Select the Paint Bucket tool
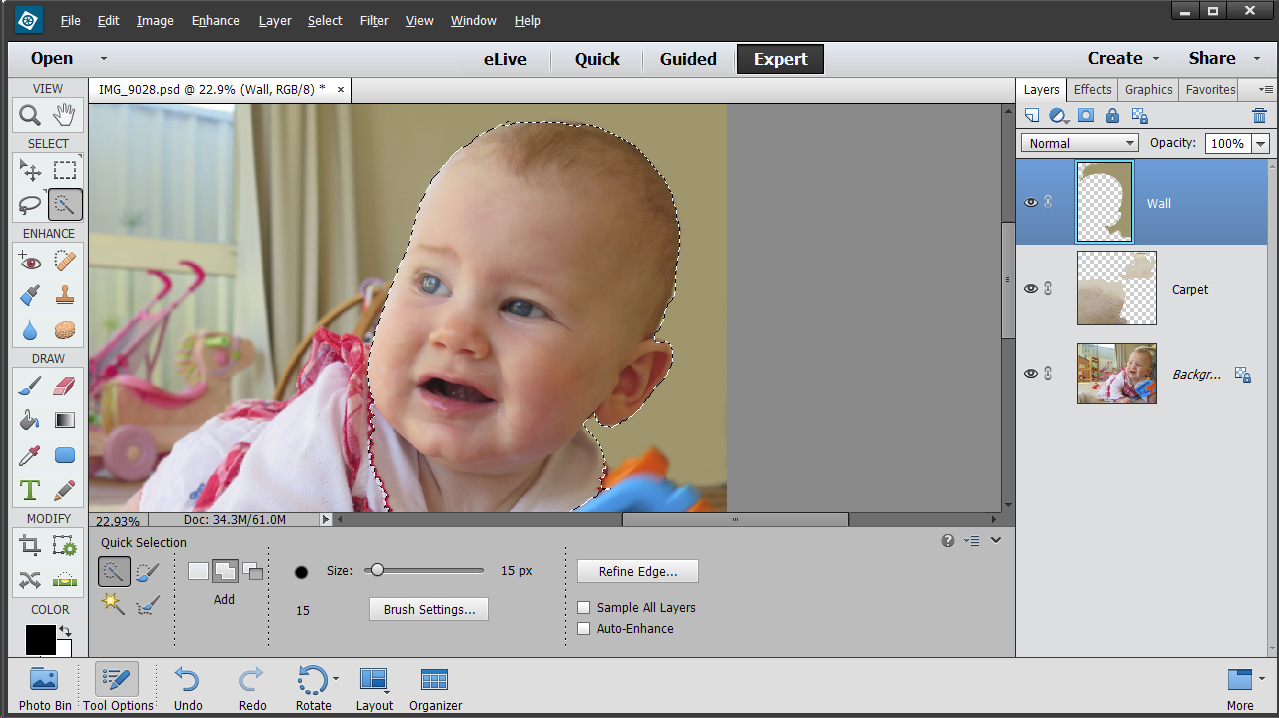Viewport: 1279px width, 718px height. point(30,420)
